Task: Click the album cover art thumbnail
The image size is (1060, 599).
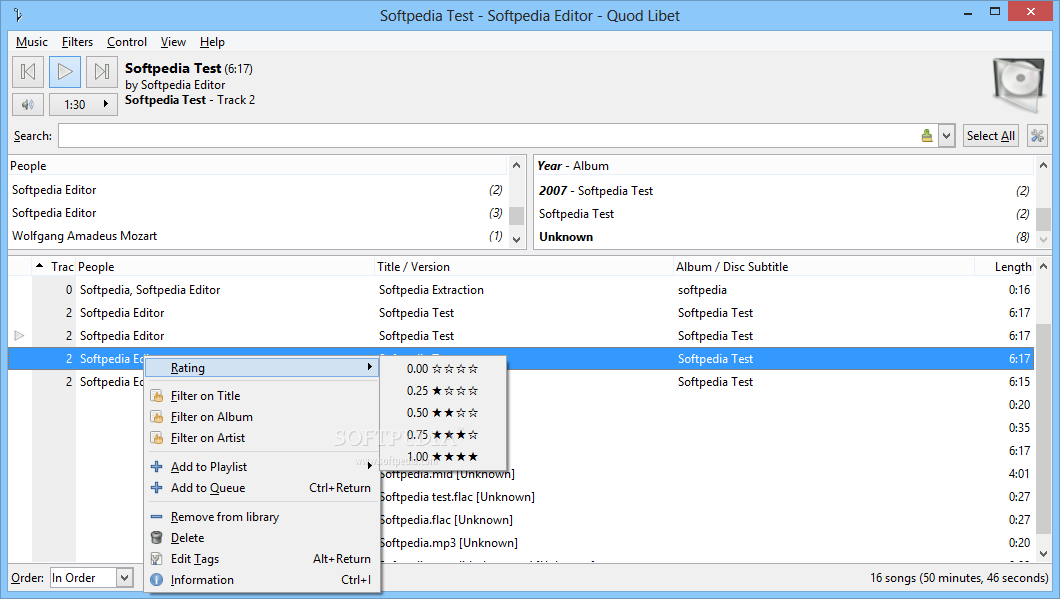Action: point(1019,85)
